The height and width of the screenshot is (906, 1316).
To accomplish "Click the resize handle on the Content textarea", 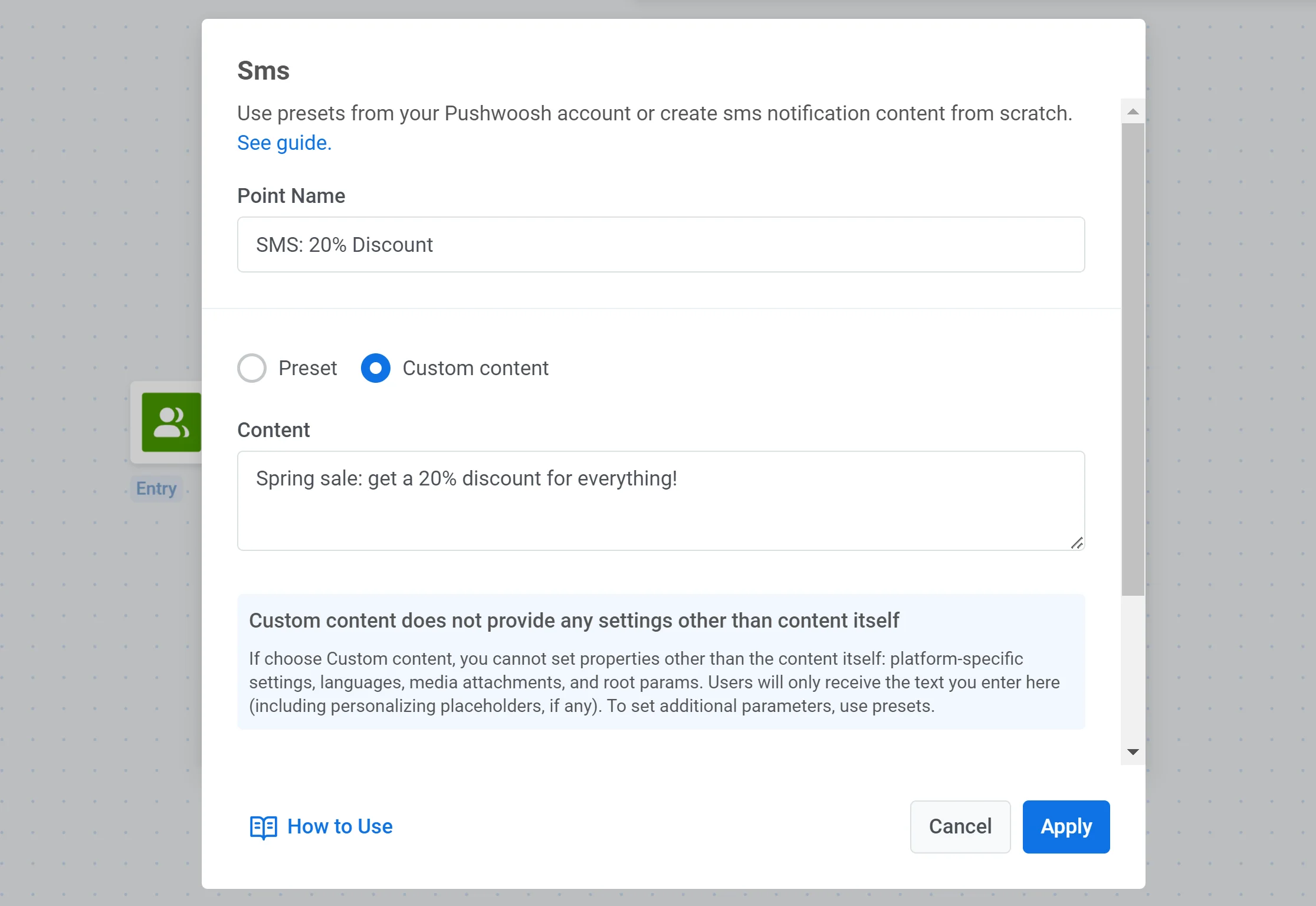I will tap(1076, 543).
